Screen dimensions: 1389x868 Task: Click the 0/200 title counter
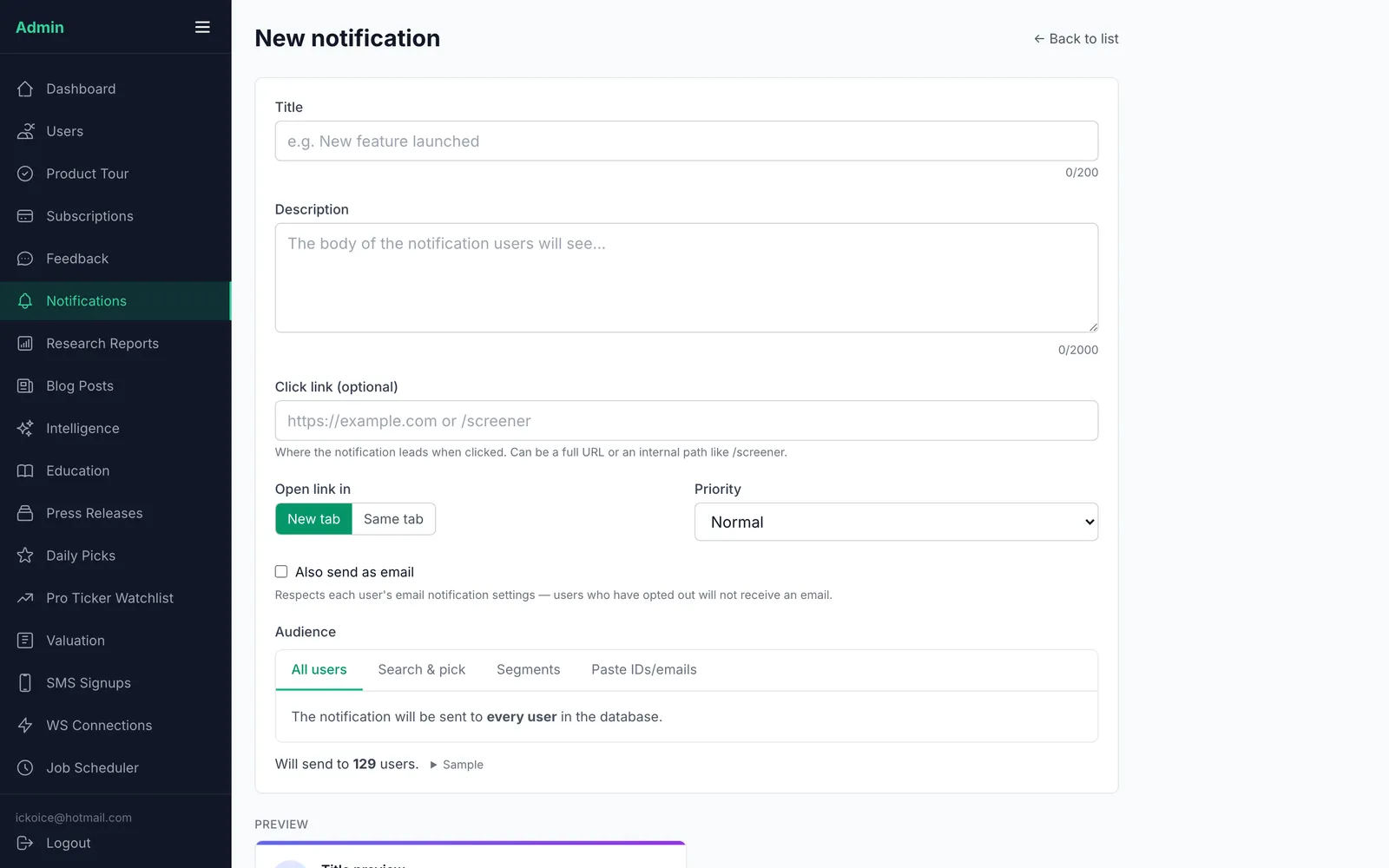(1082, 173)
